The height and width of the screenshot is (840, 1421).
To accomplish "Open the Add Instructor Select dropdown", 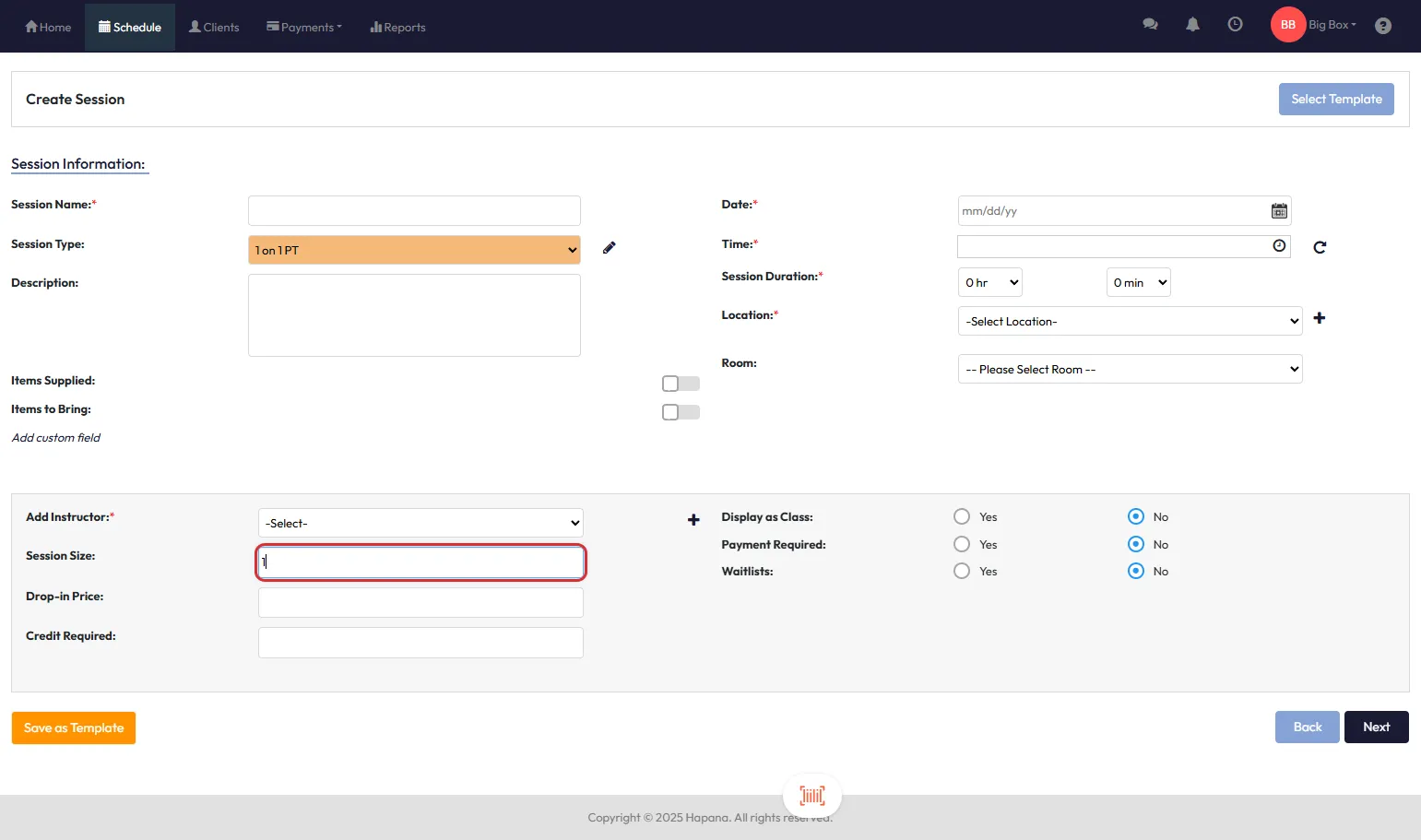I will [420, 523].
